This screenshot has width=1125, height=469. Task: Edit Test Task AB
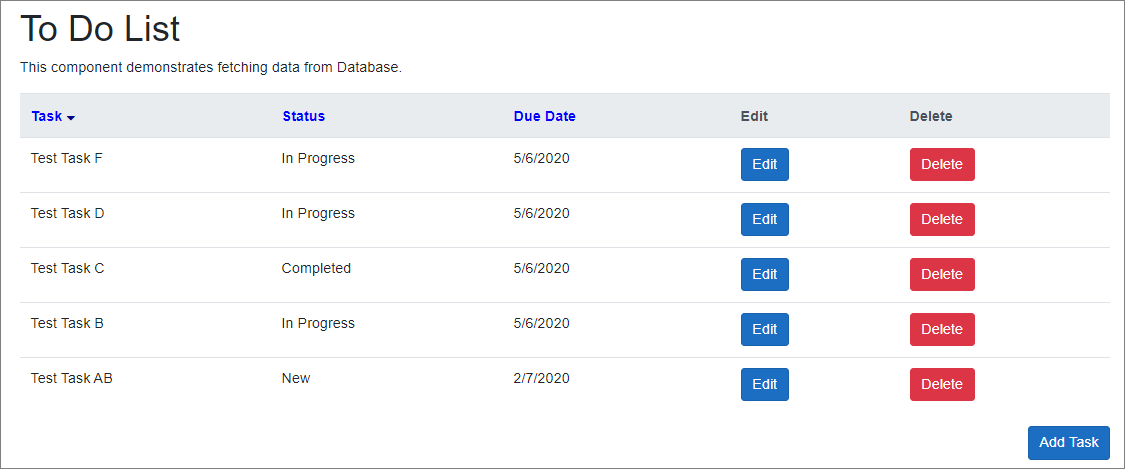tap(764, 385)
